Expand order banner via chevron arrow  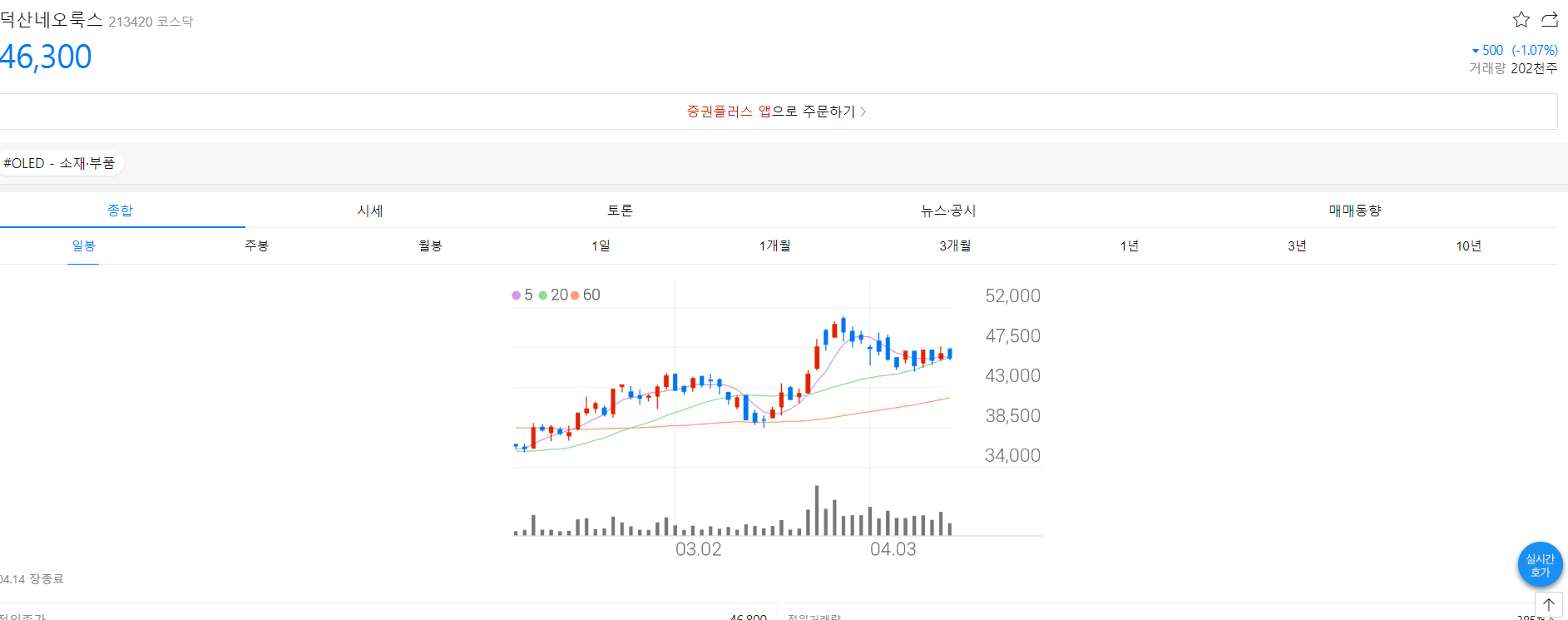[863, 112]
